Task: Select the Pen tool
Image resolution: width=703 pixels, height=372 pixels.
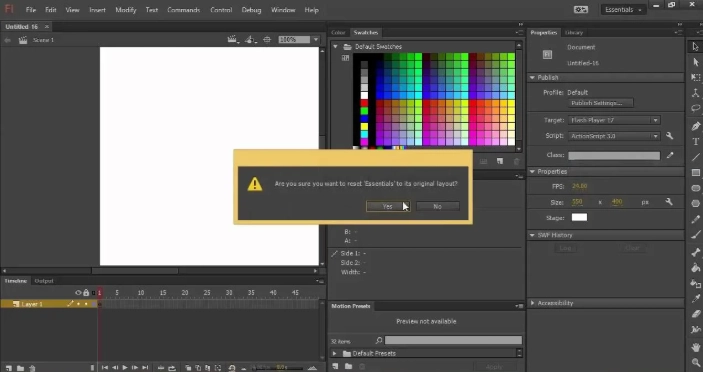Action: click(695, 126)
